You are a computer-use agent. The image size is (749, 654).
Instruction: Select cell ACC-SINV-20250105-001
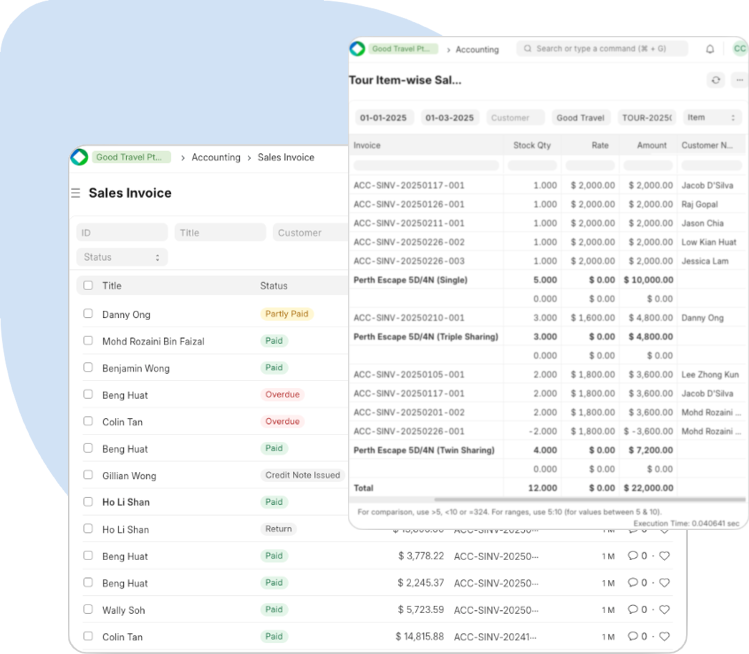click(x=409, y=375)
